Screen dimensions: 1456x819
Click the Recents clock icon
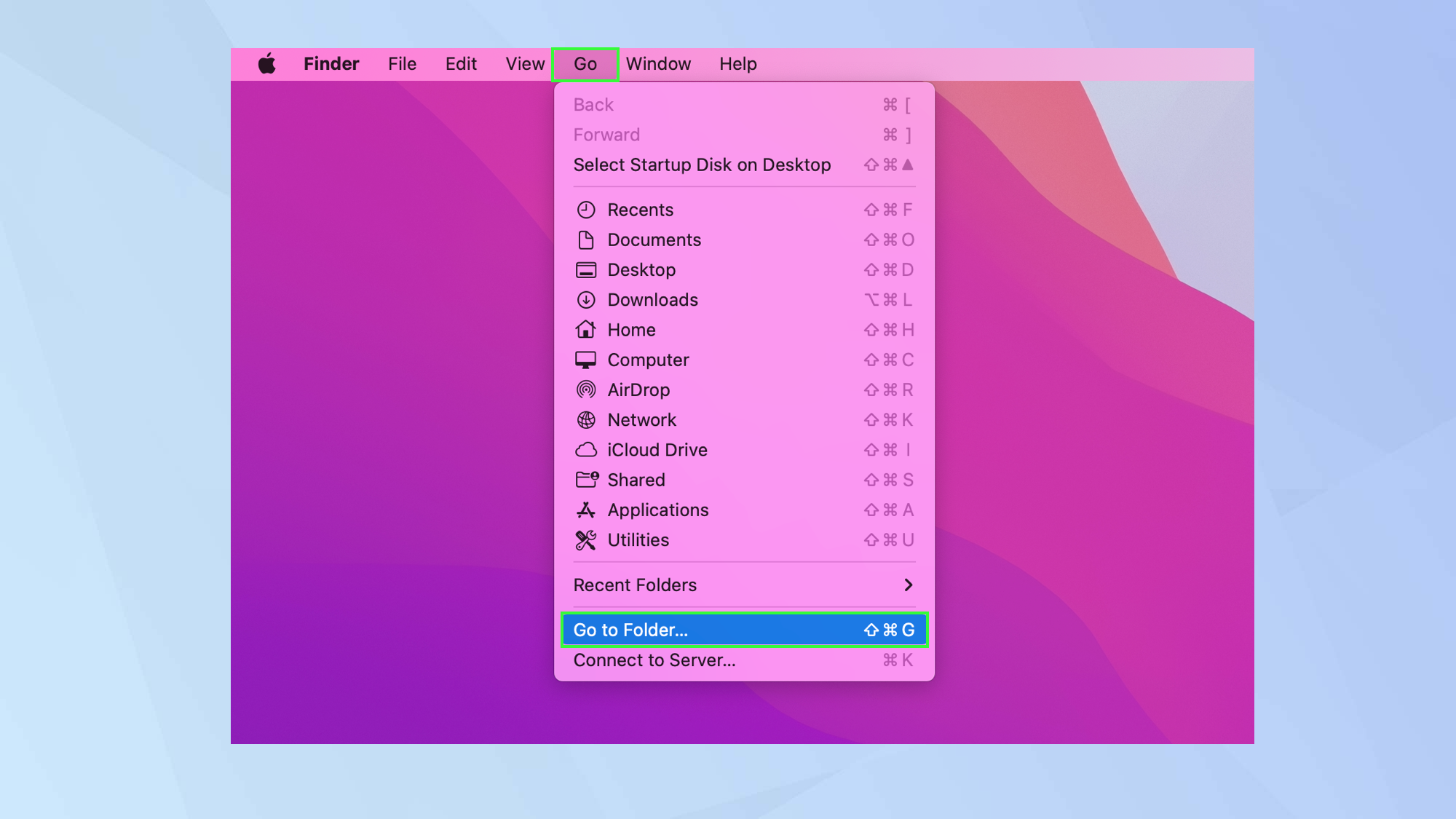click(586, 210)
